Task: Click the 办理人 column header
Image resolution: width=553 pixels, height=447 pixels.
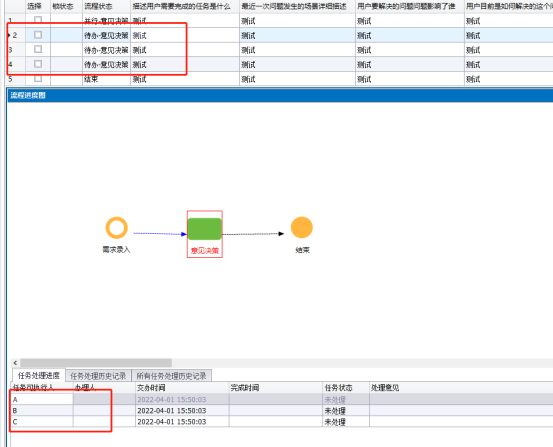Action: (104, 388)
